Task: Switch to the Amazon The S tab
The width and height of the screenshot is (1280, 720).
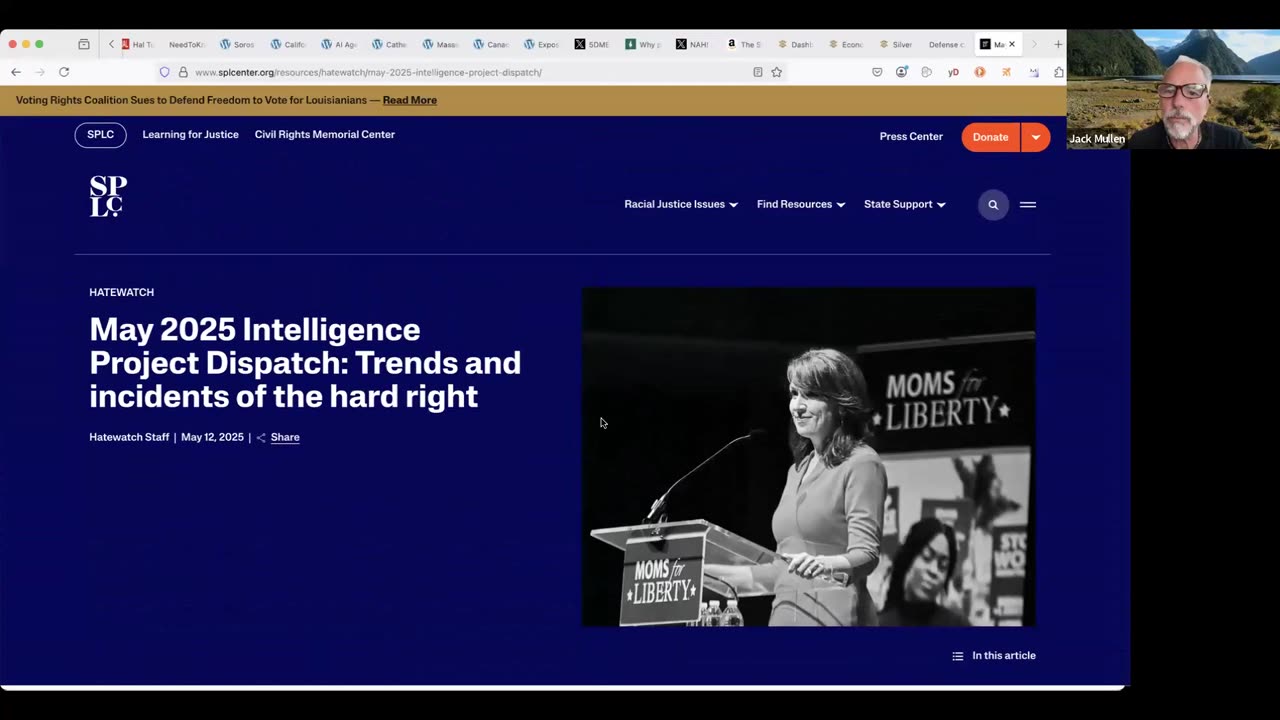Action: click(744, 44)
